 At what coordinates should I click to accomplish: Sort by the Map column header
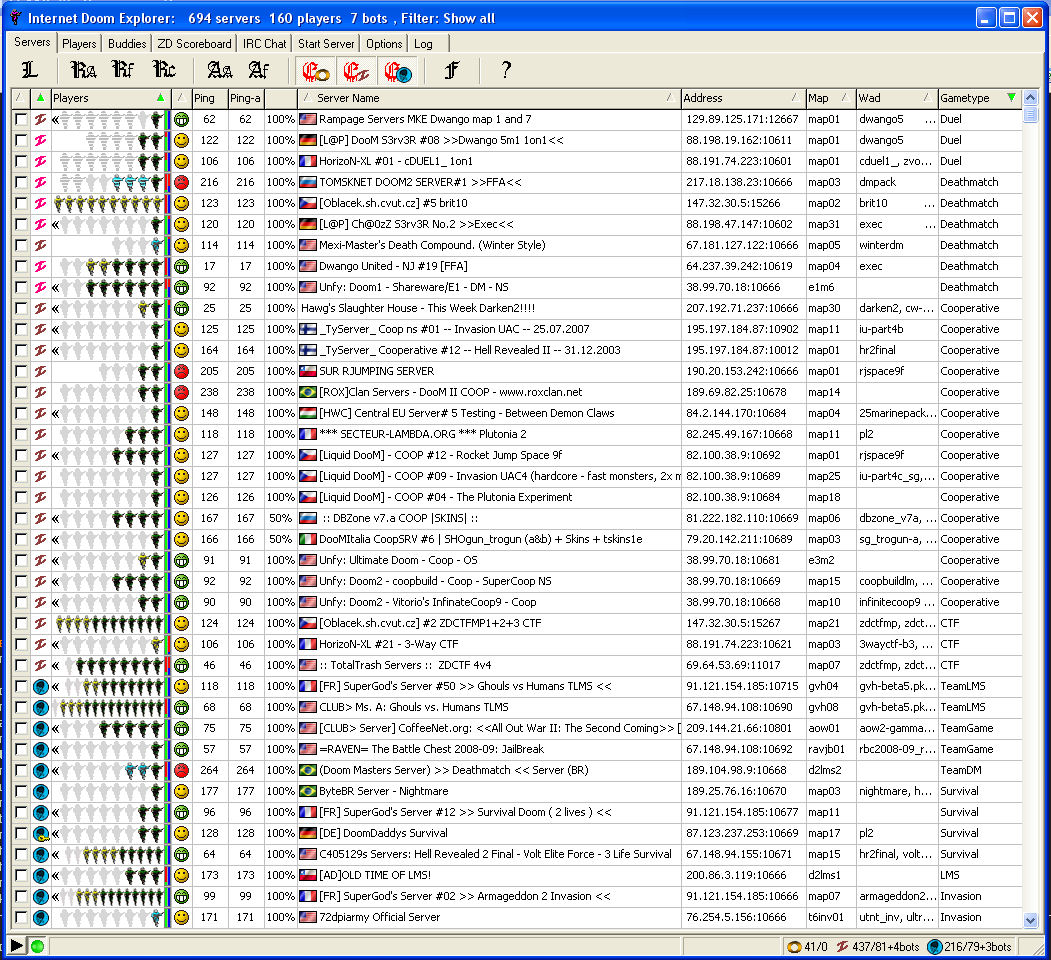[831, 98]
